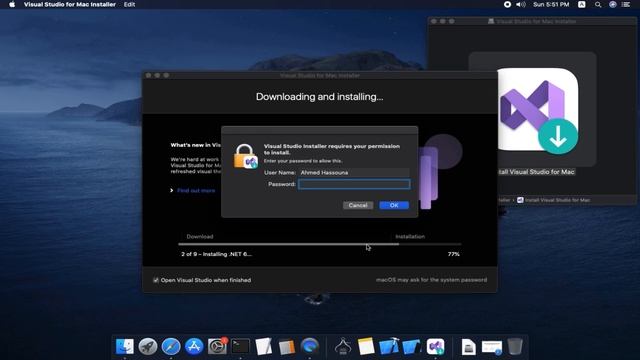The height and width of the screenshot is (360, 640).
Task: Open Finder from the dock
Action: [124, 347]
